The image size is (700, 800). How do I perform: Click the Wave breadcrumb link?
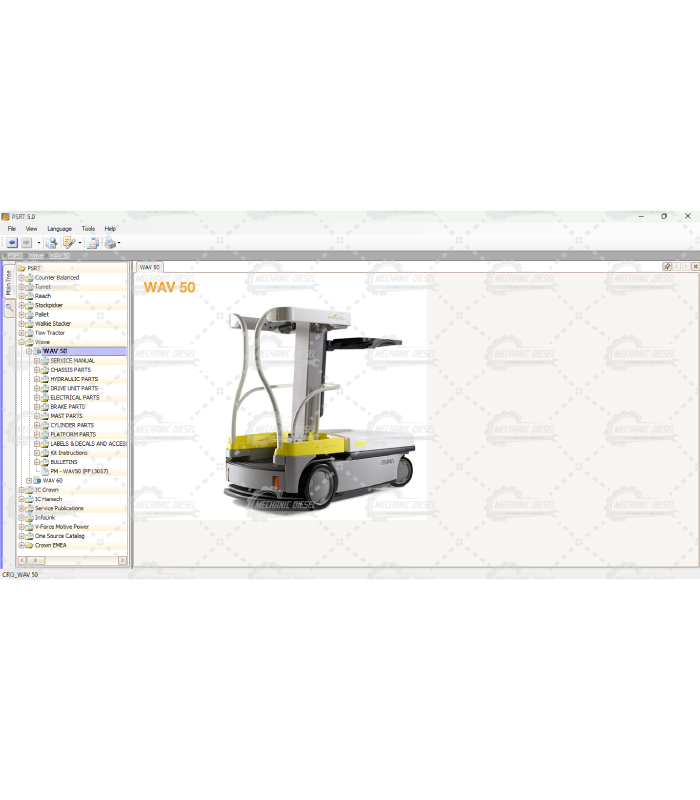37,256
